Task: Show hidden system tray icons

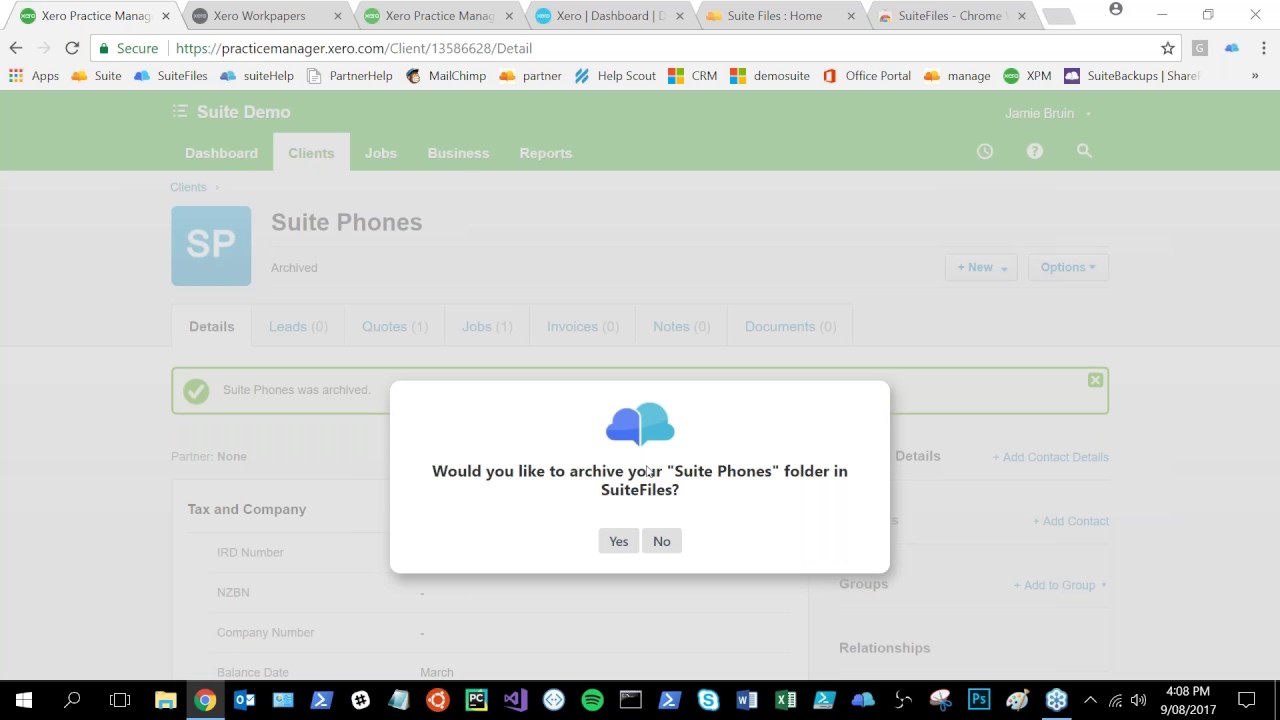Action: point(1090,700)
